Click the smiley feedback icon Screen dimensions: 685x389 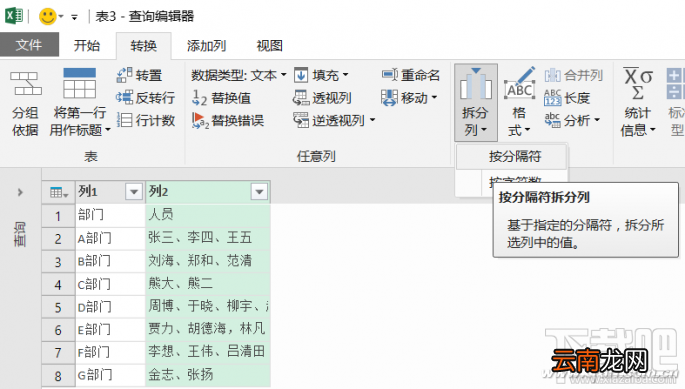(x=47, y=17)
